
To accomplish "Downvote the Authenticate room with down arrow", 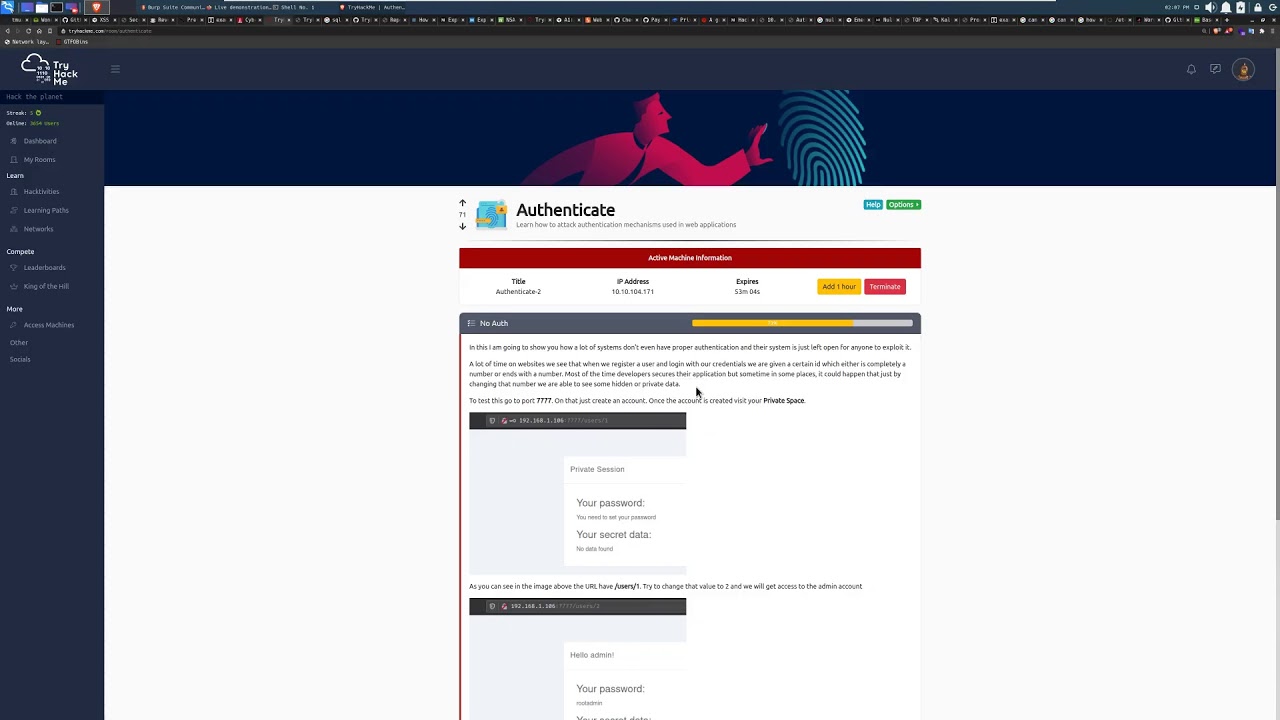I will [x=462, y=226].
